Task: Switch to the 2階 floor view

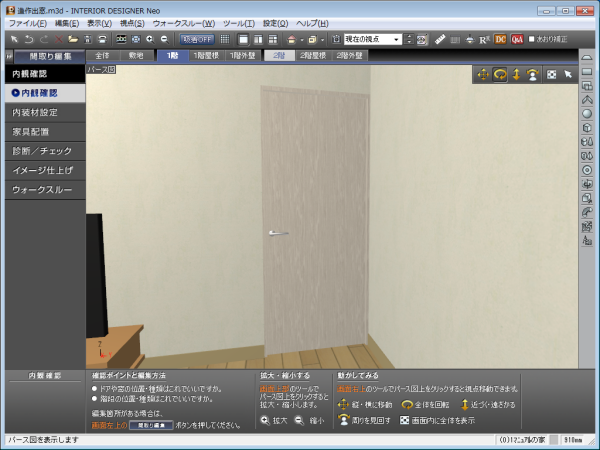Action: point(277,56)
